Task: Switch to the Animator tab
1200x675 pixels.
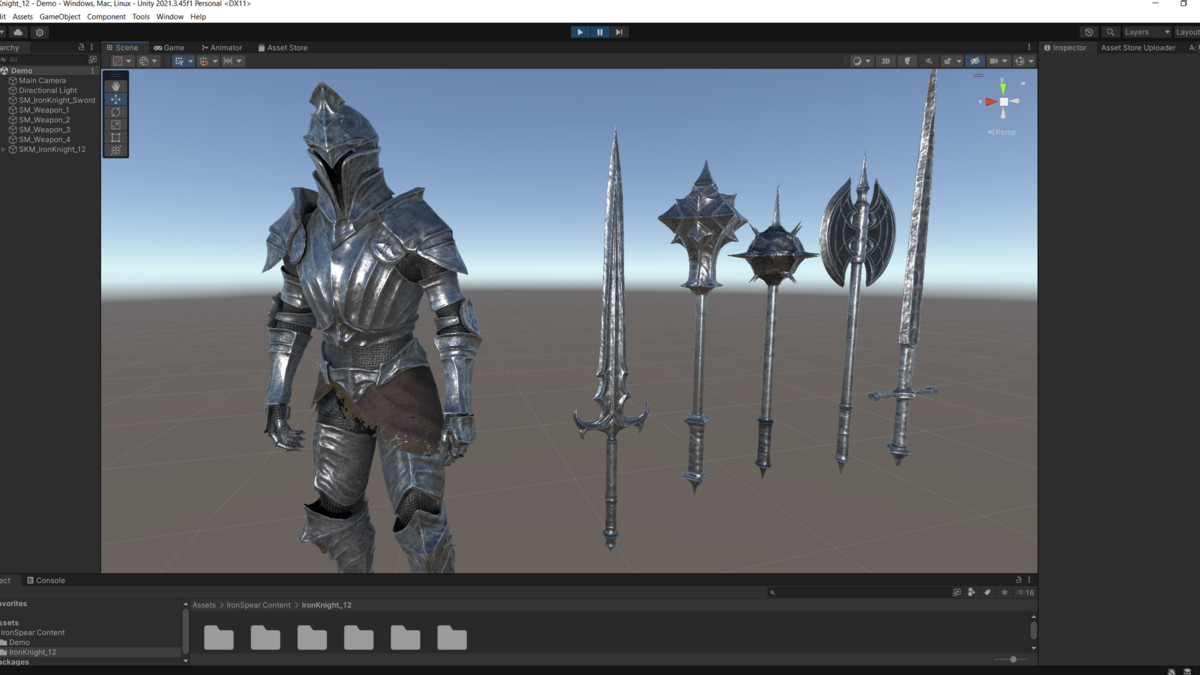Action: [222, 47]
